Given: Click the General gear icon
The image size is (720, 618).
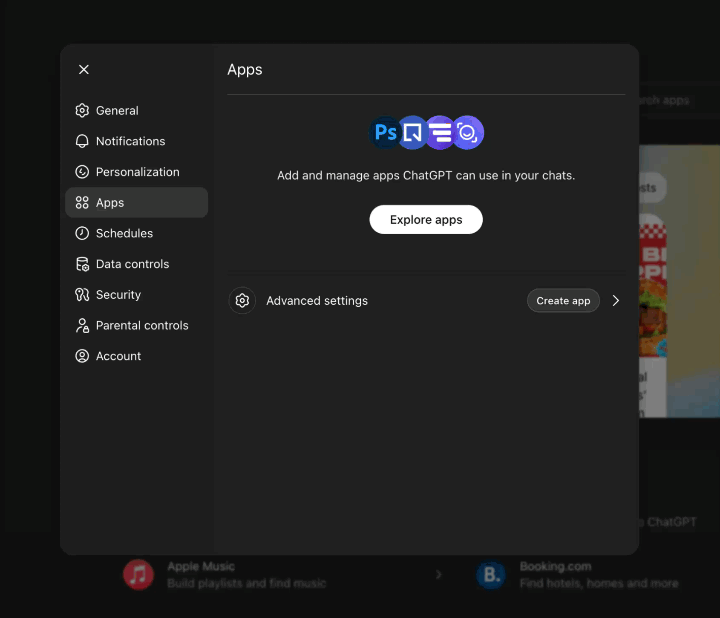Looking at the screenshot, I should (82, 111).
